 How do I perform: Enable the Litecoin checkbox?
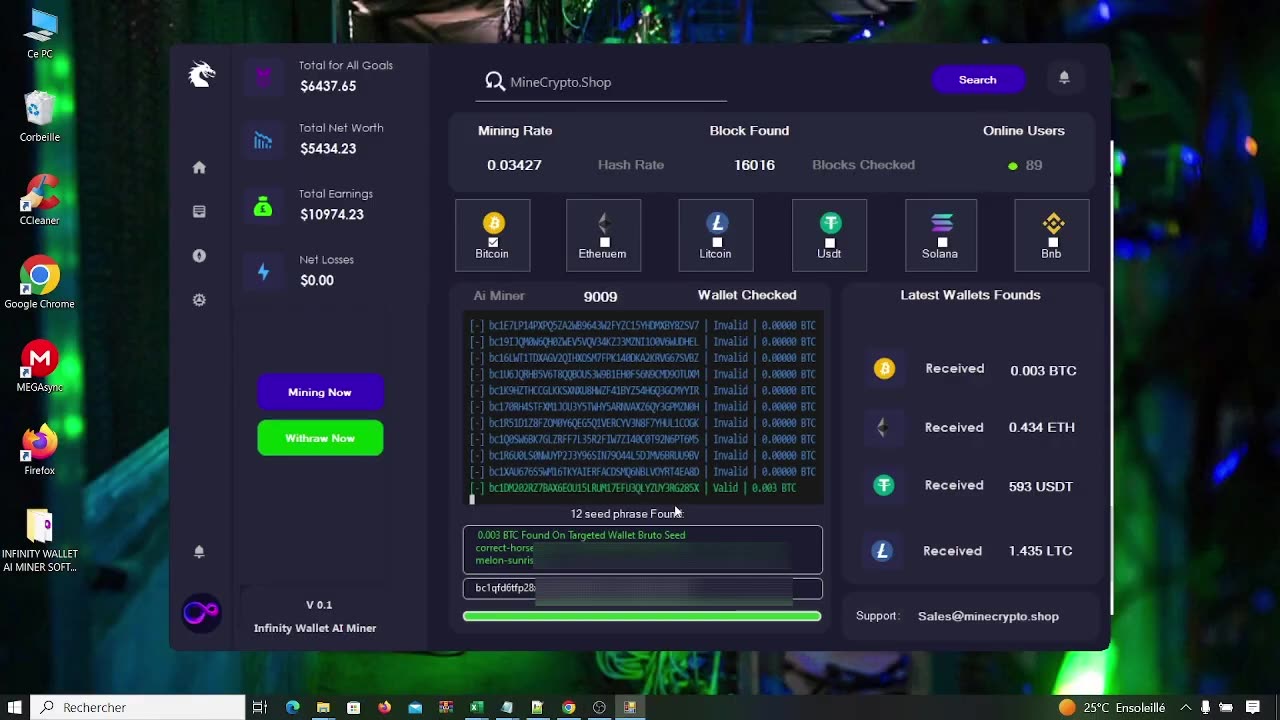coord(717,242)
